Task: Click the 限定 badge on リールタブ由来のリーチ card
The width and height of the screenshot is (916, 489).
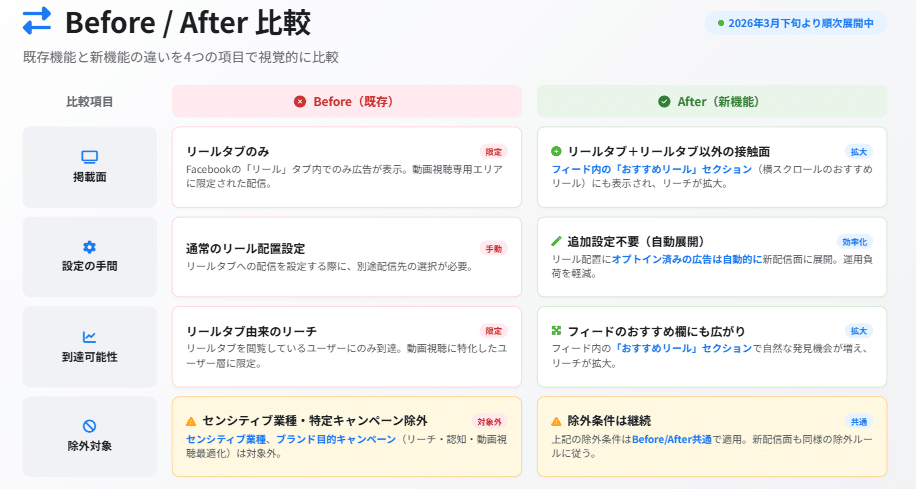Action: 494,331
